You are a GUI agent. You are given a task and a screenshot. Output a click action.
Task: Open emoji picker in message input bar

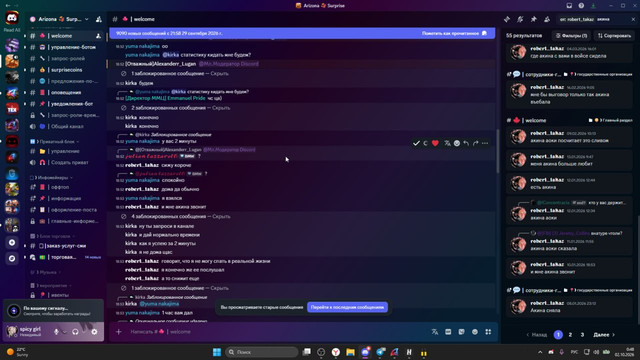click(x=475, y=332)
